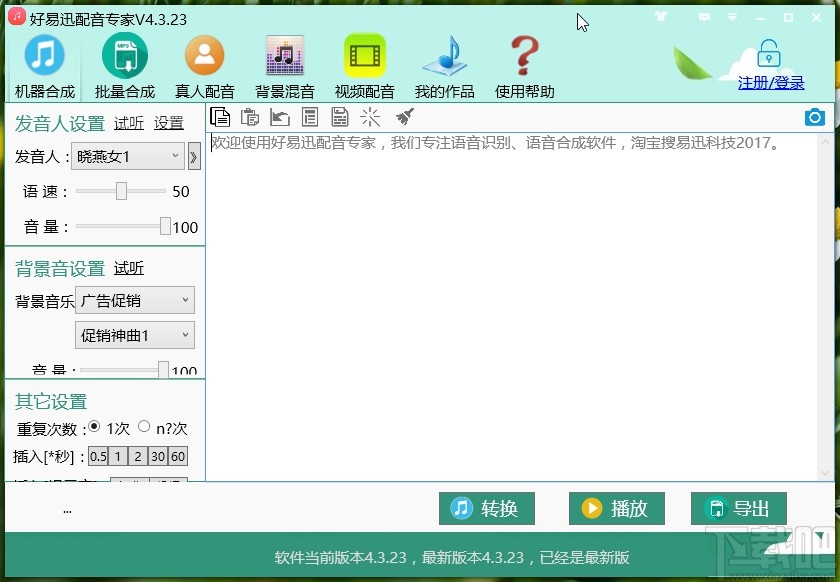840x582 pixels.
Task: Preview voice with 发音人设置 试听
Action: 129,123
